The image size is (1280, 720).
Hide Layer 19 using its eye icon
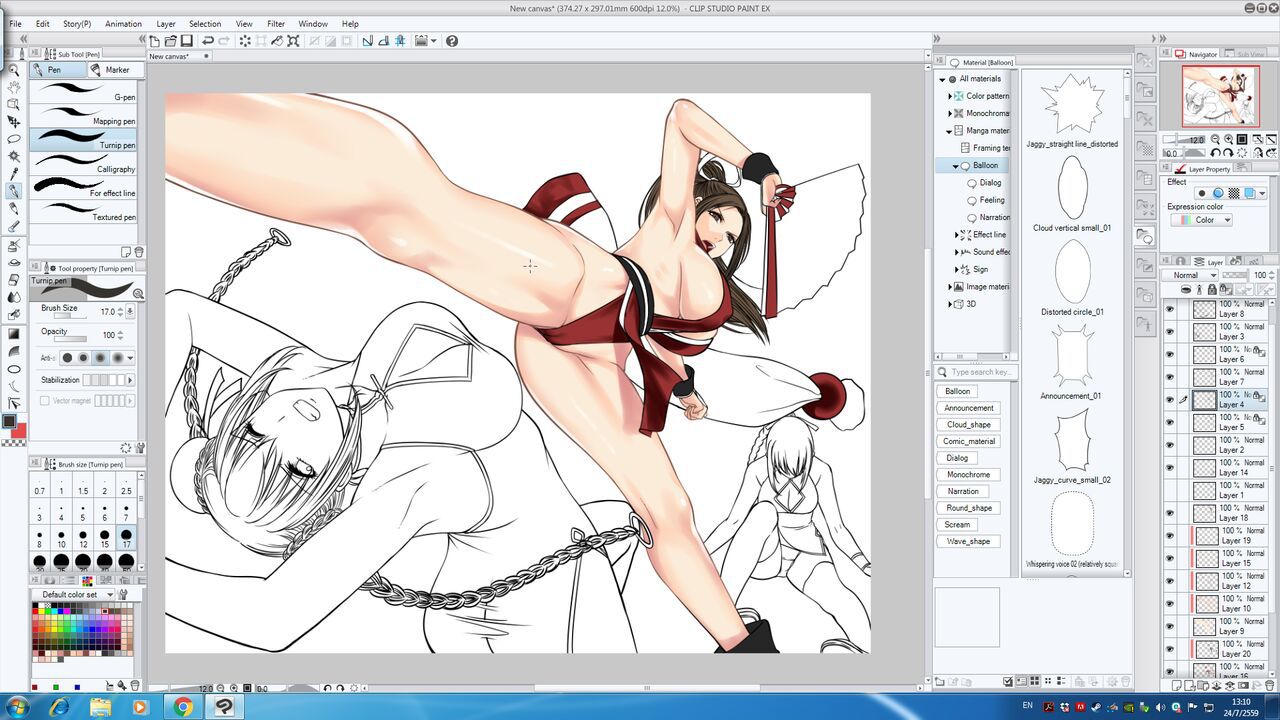1170,536
